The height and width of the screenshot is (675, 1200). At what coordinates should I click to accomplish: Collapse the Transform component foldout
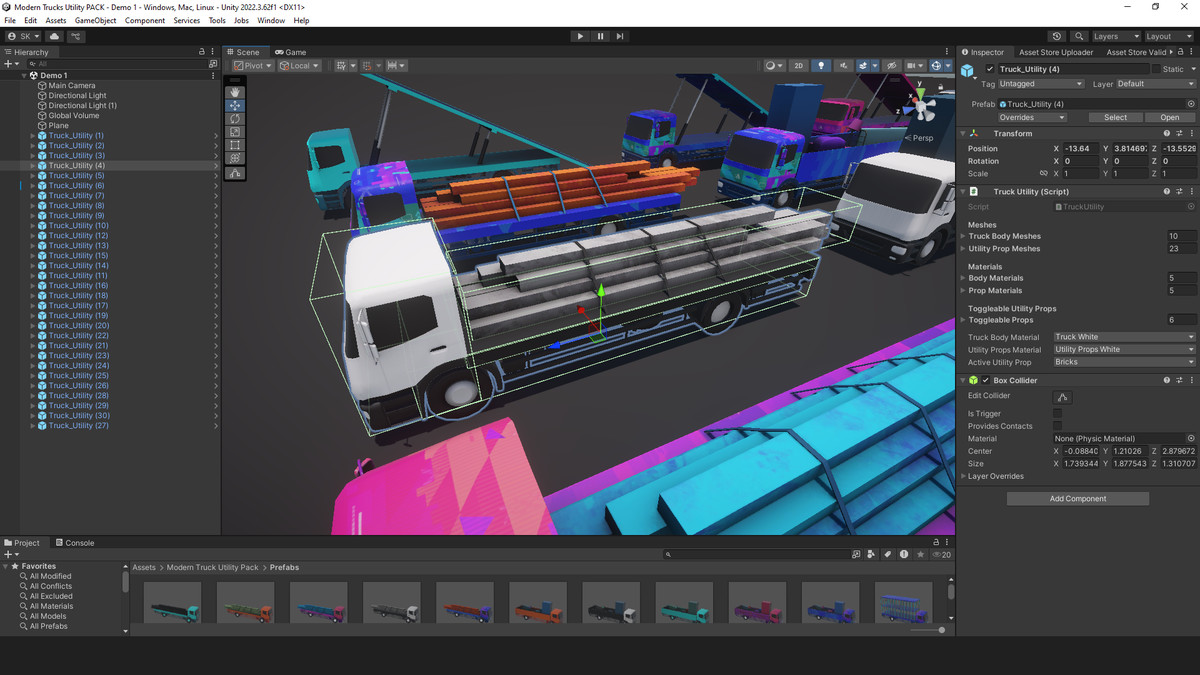(x=963, y=134)
